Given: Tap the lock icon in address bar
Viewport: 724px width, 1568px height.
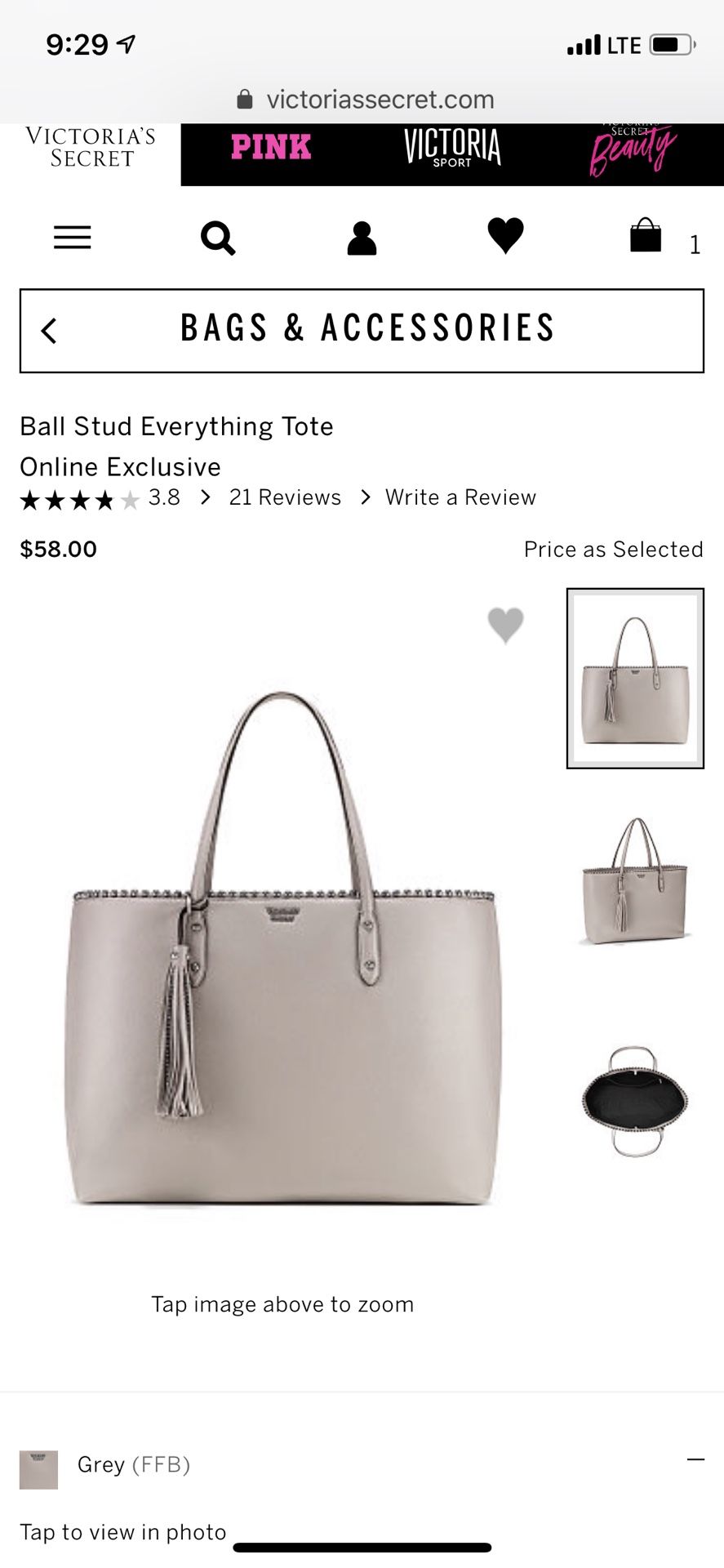Looking at the screenshot, I should click(244, 100).
